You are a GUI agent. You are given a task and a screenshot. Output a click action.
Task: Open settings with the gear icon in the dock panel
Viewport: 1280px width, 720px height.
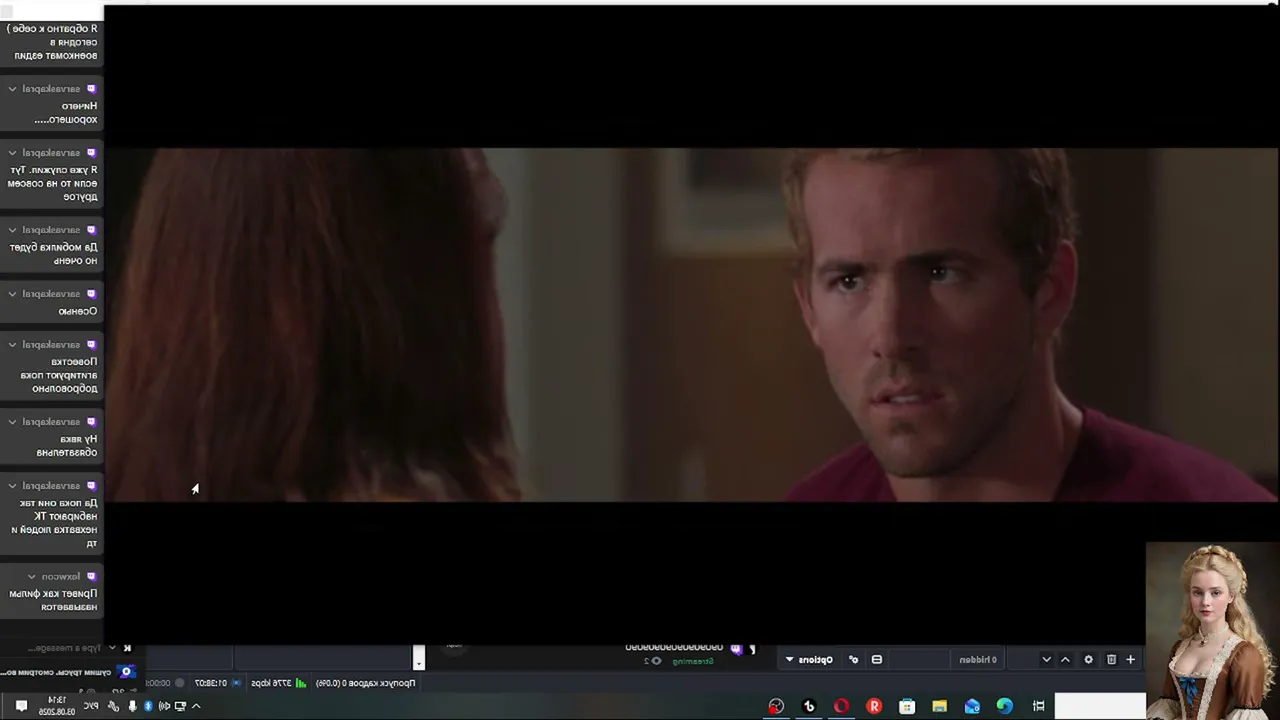1089,660
